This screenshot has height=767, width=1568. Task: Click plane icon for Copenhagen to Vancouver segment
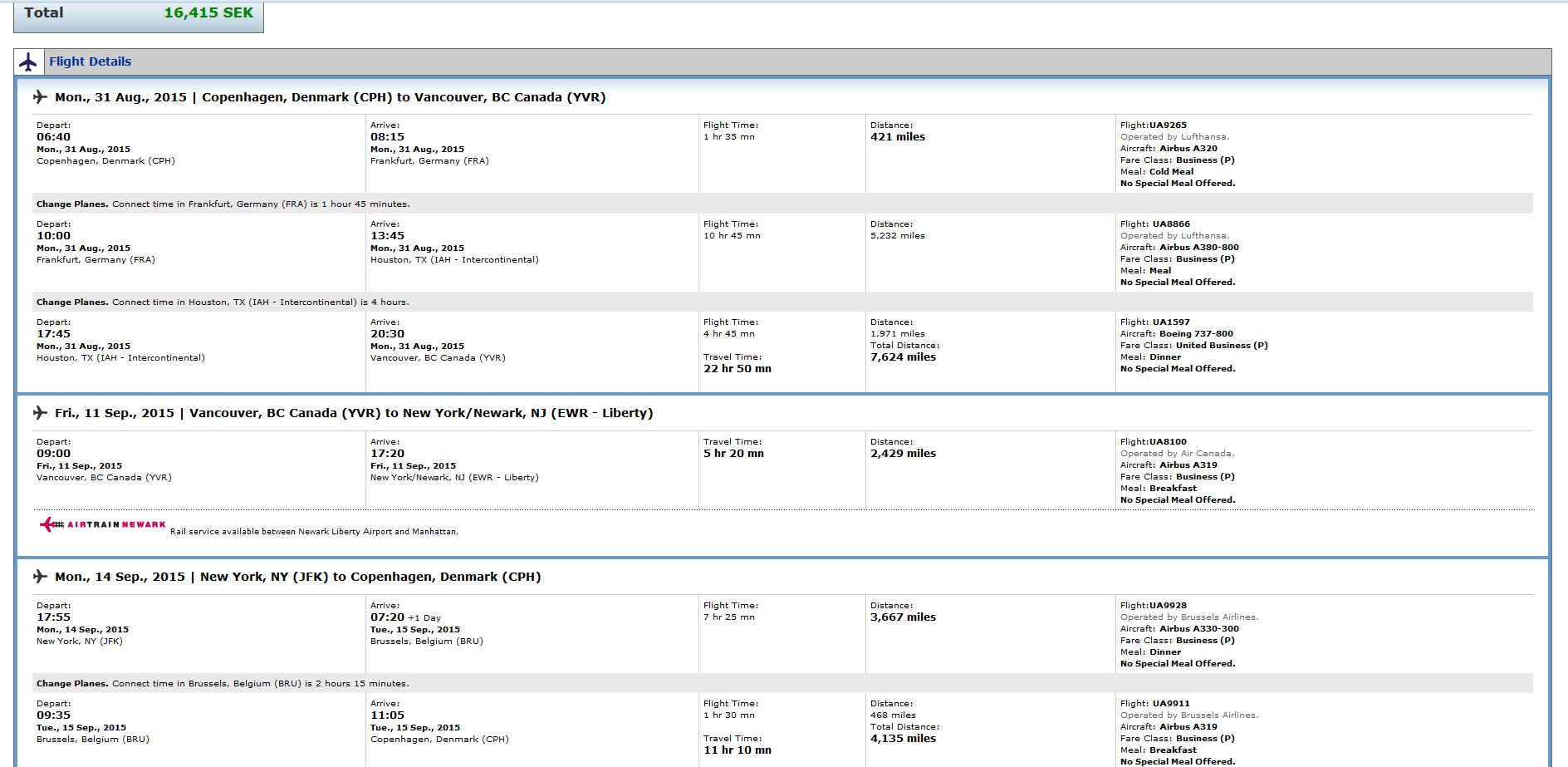(40, 97)
